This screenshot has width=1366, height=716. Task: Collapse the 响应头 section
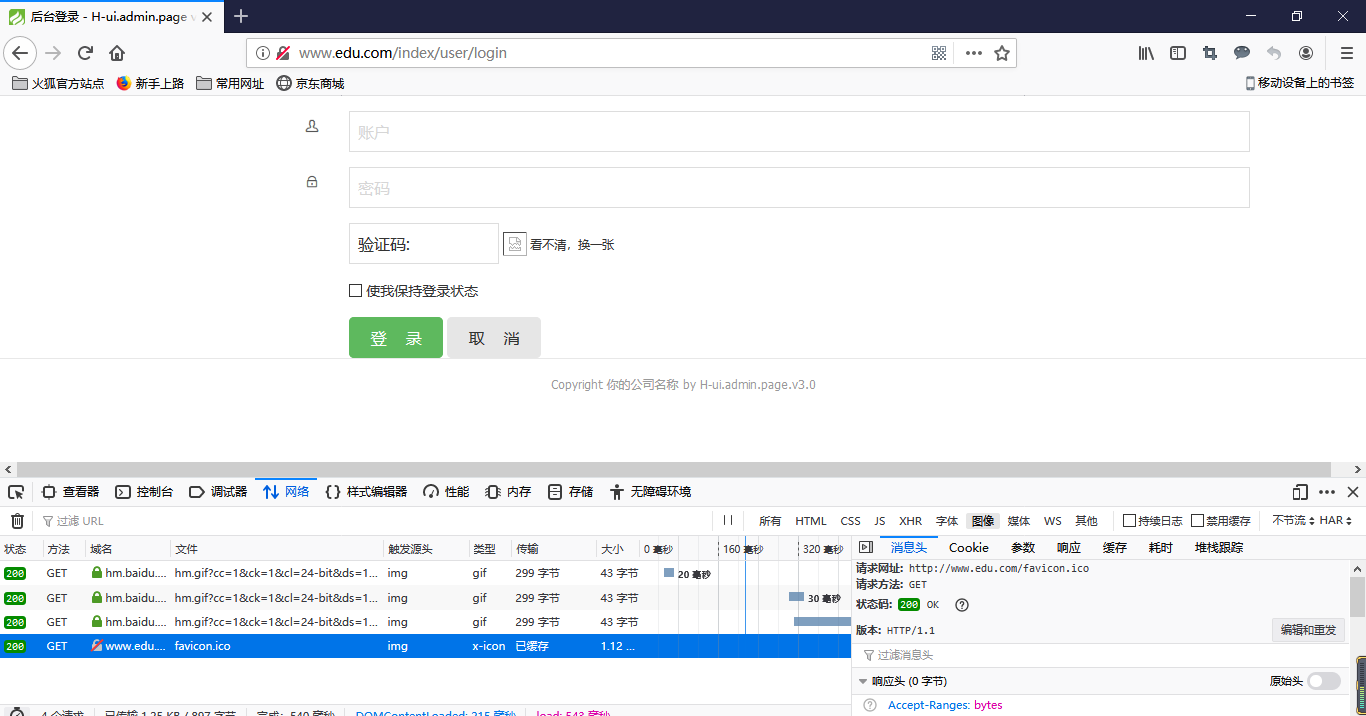864,680
